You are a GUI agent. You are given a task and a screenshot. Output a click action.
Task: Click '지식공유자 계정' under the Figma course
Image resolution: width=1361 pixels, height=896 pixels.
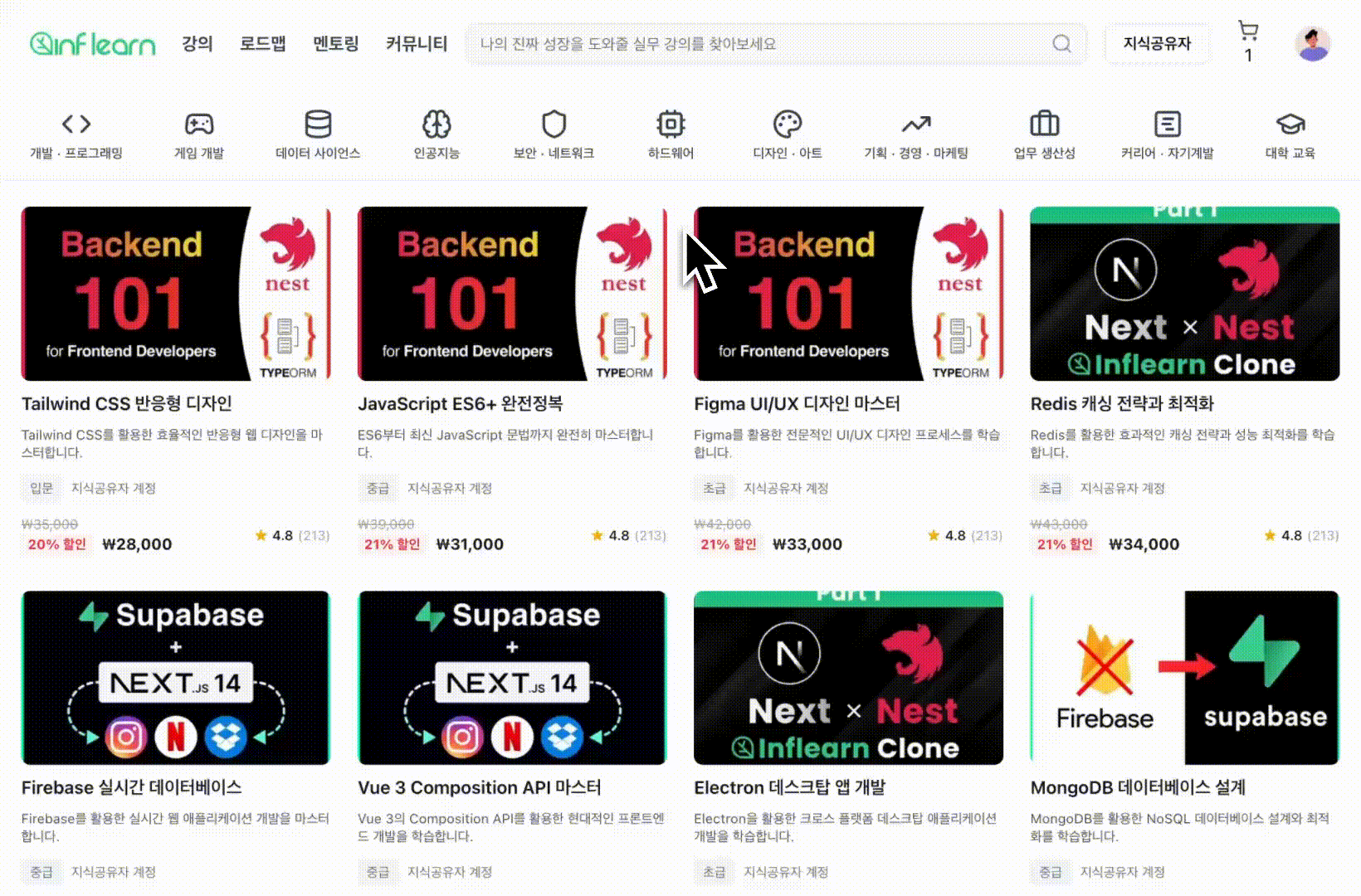[x=786, y=488]
